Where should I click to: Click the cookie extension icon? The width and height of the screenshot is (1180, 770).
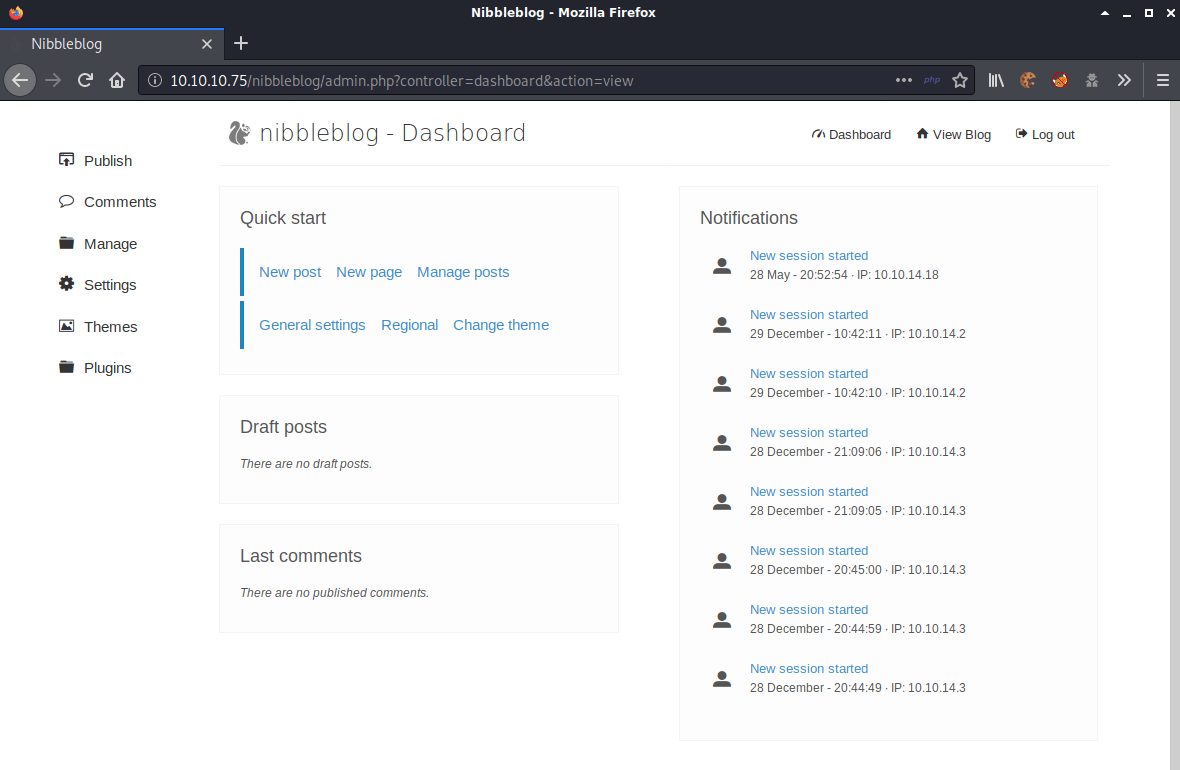click(x=1028, y=81)
